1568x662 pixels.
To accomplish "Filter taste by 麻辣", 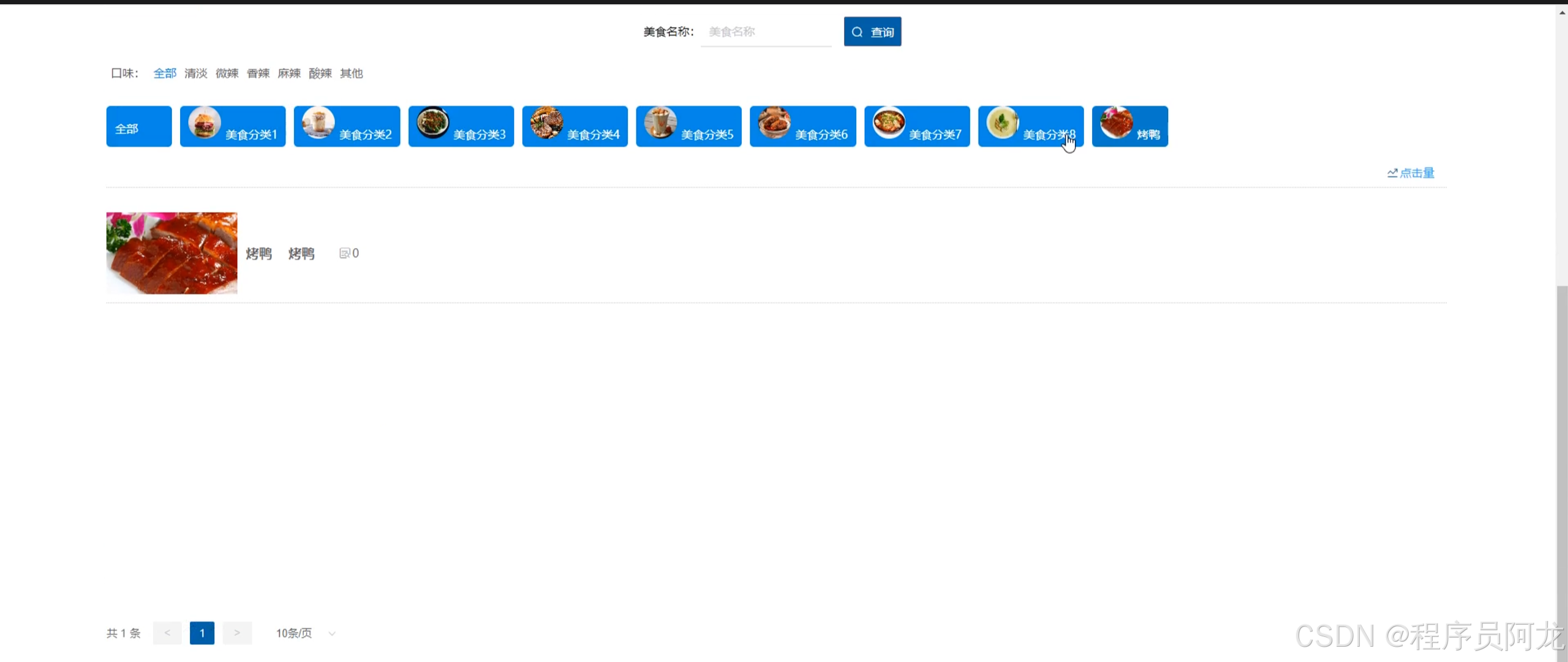I will [289, 73].
